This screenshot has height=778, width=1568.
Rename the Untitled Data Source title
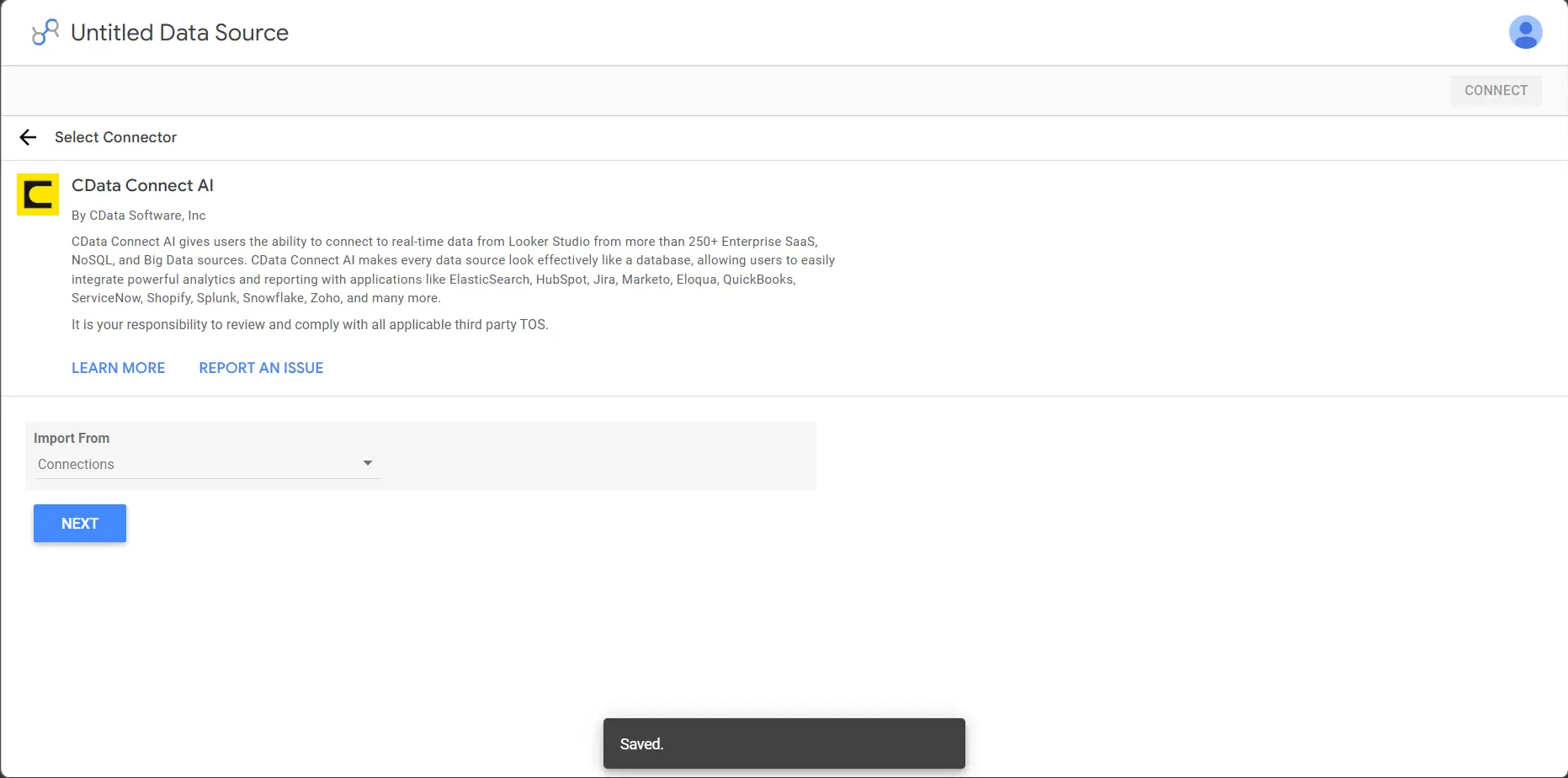179,32
